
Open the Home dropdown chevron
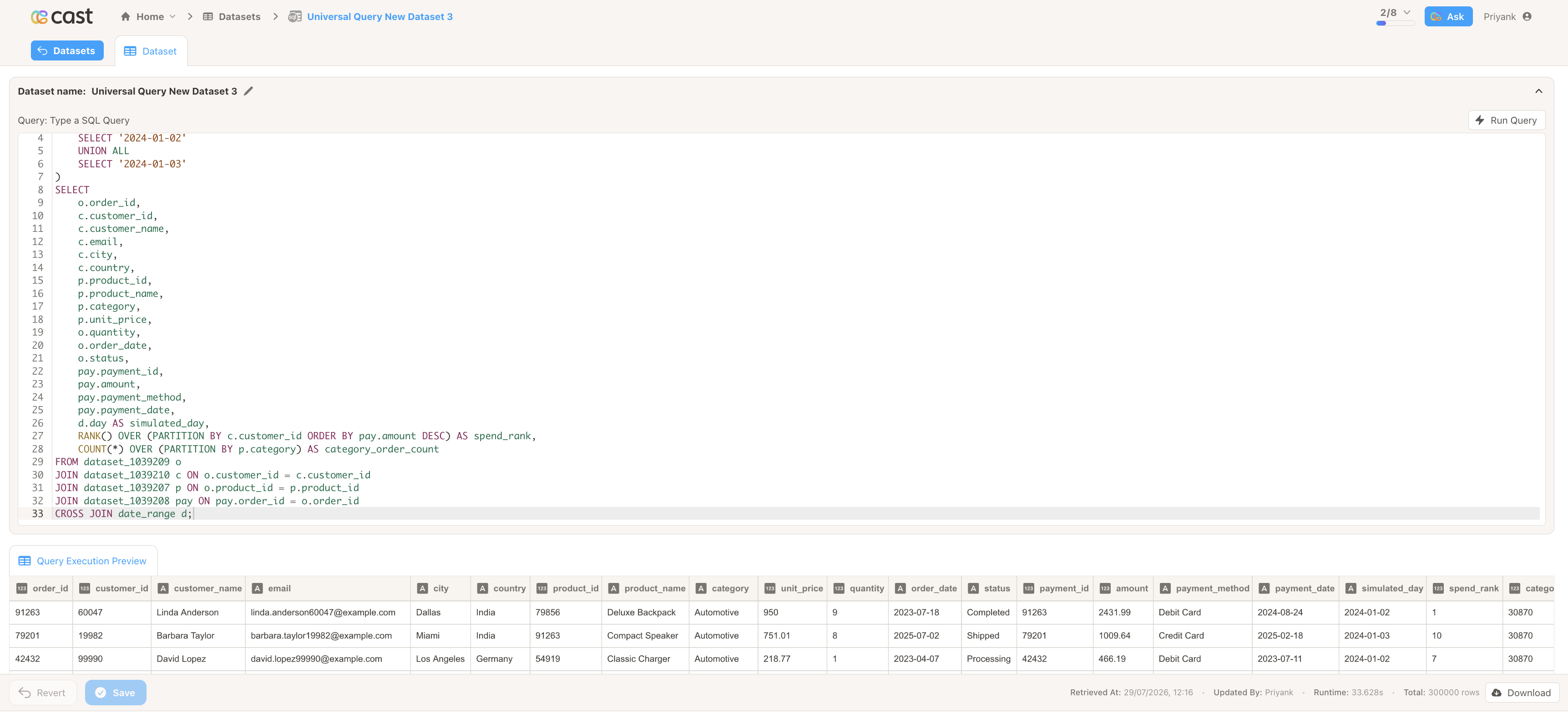coord(173,16)
